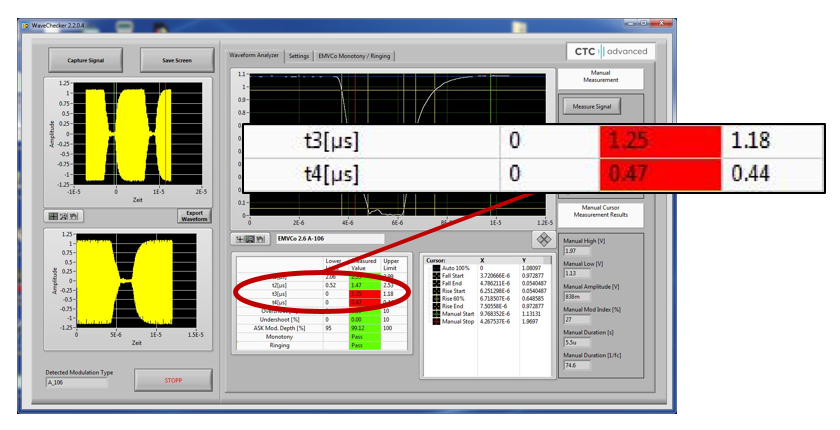
Task: Click the ASK Mod. Depth [%] row label
Action: (279, 328)
